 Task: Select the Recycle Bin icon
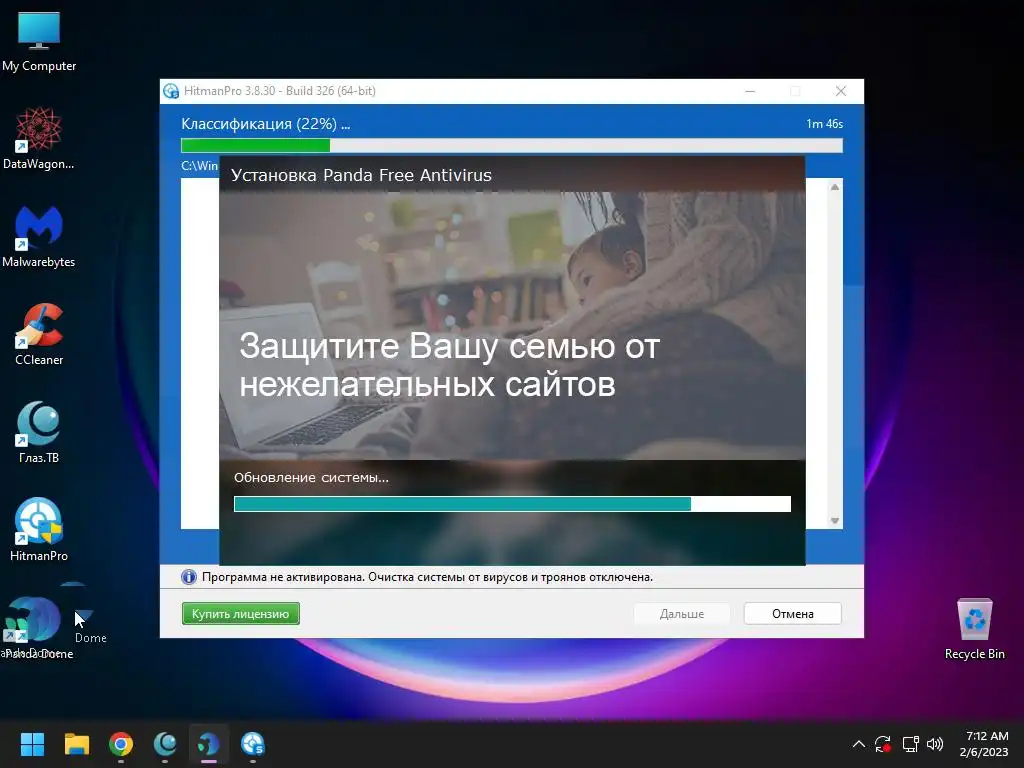tap(974, 630)
